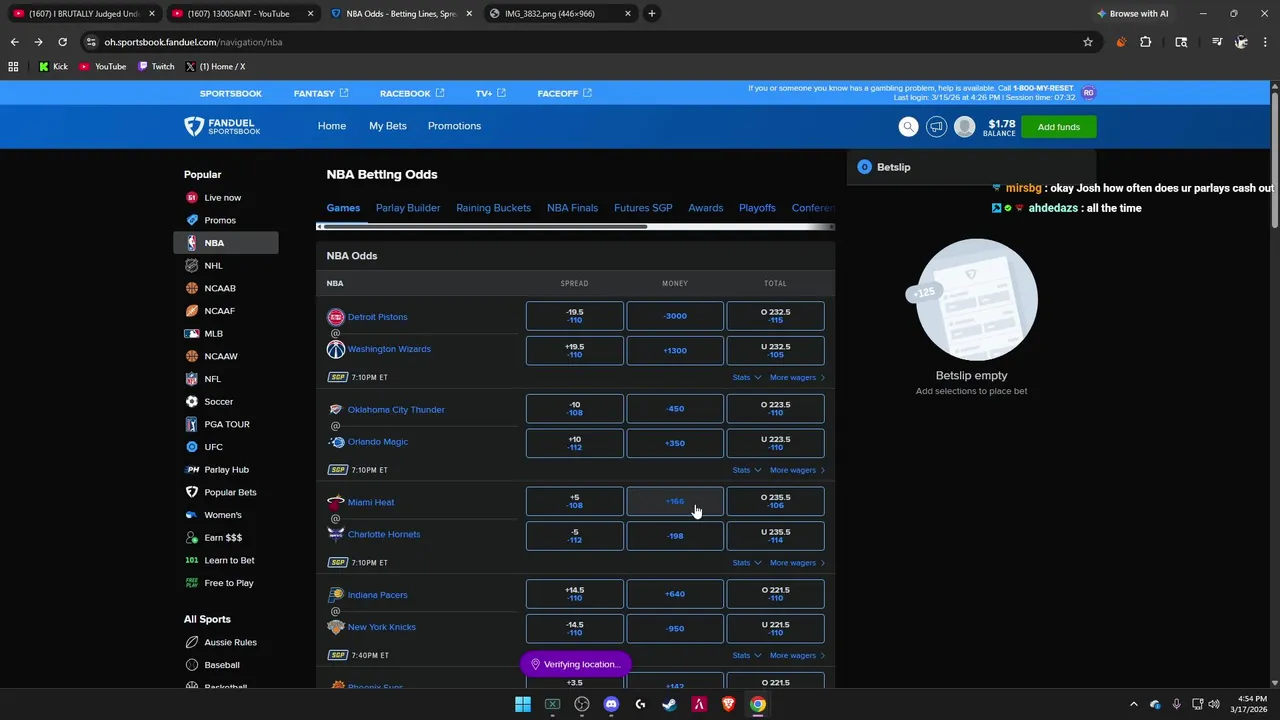Select Hornets moneyline -198
Viewport: 1280px width, 720px height.
(x=675, y=536)
